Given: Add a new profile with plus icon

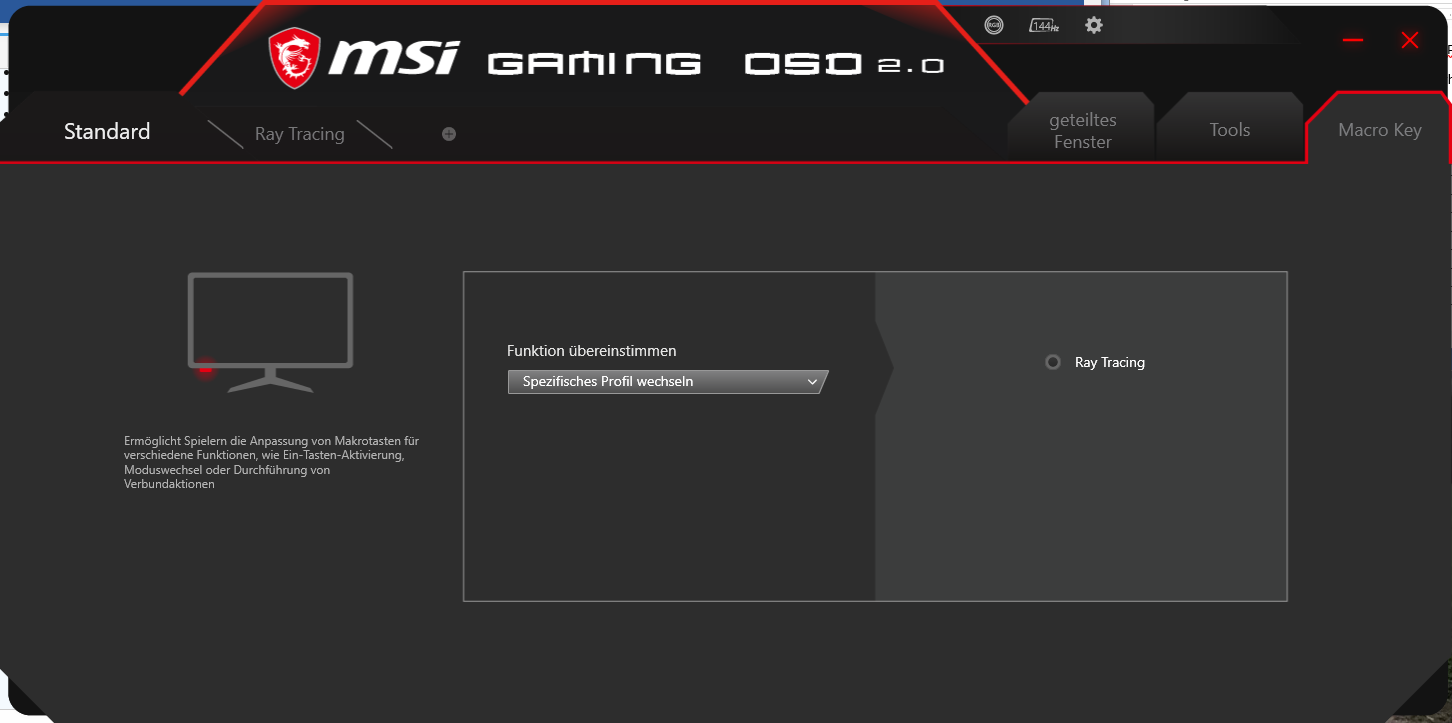Looking at the screenshot, I should click(449, 134).
